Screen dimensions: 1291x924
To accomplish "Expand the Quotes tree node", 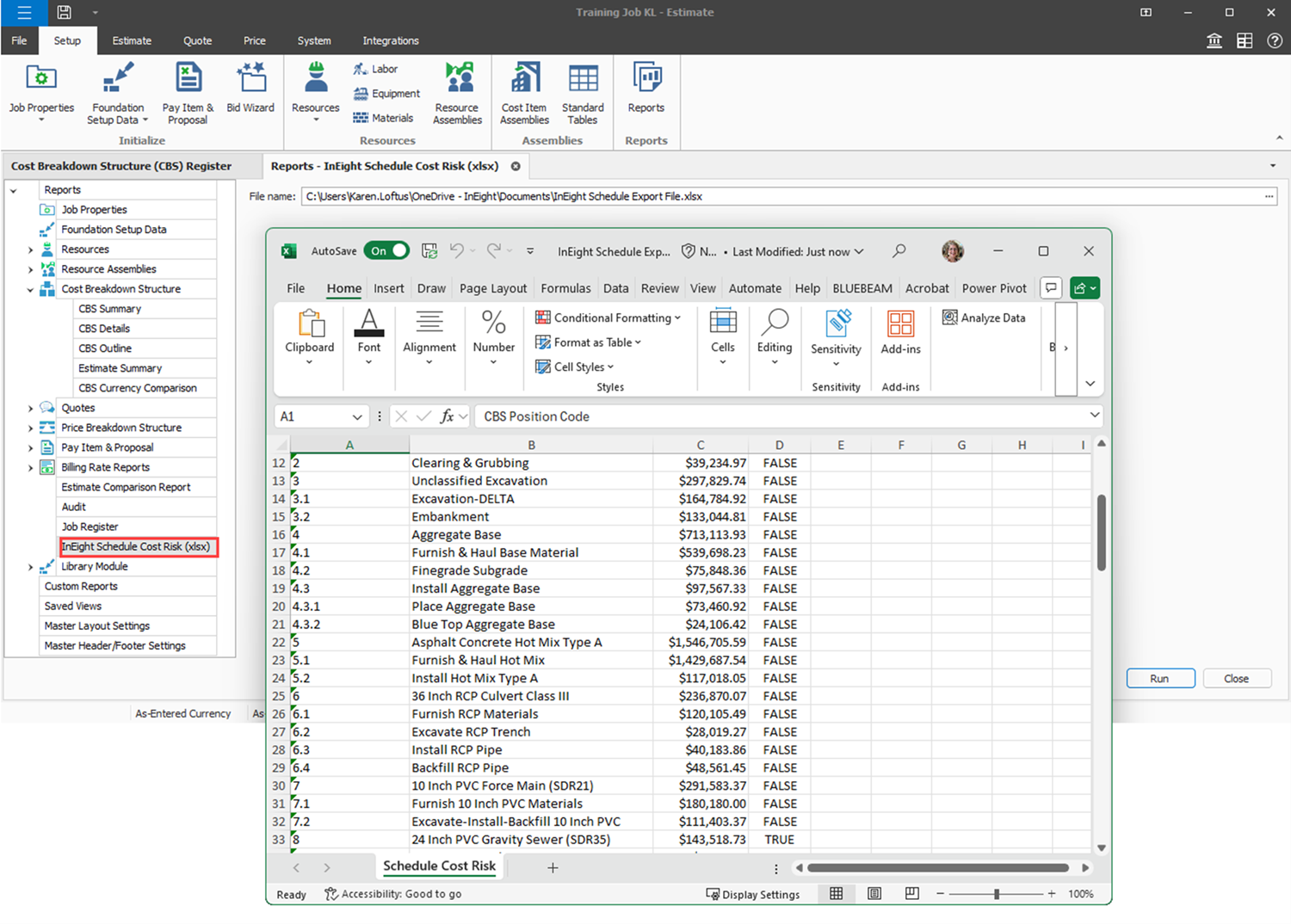I will pos(30,409).
